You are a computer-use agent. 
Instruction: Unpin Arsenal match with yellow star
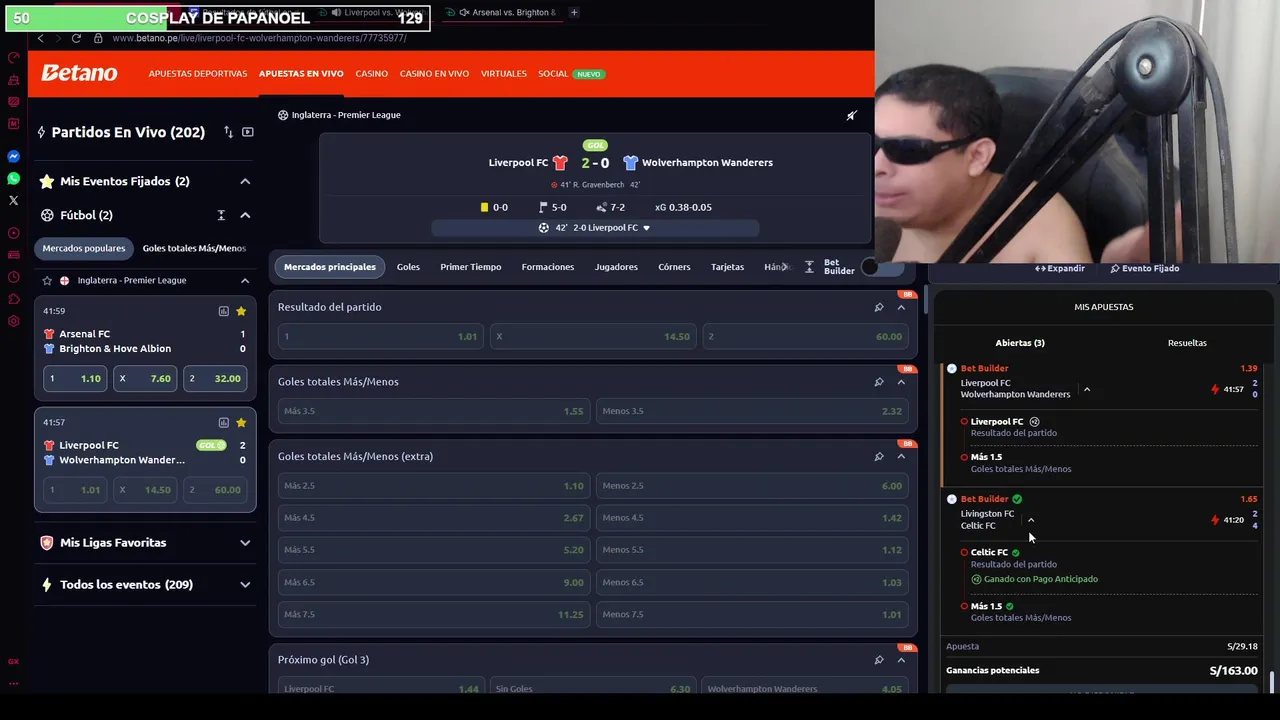[241, 311]
